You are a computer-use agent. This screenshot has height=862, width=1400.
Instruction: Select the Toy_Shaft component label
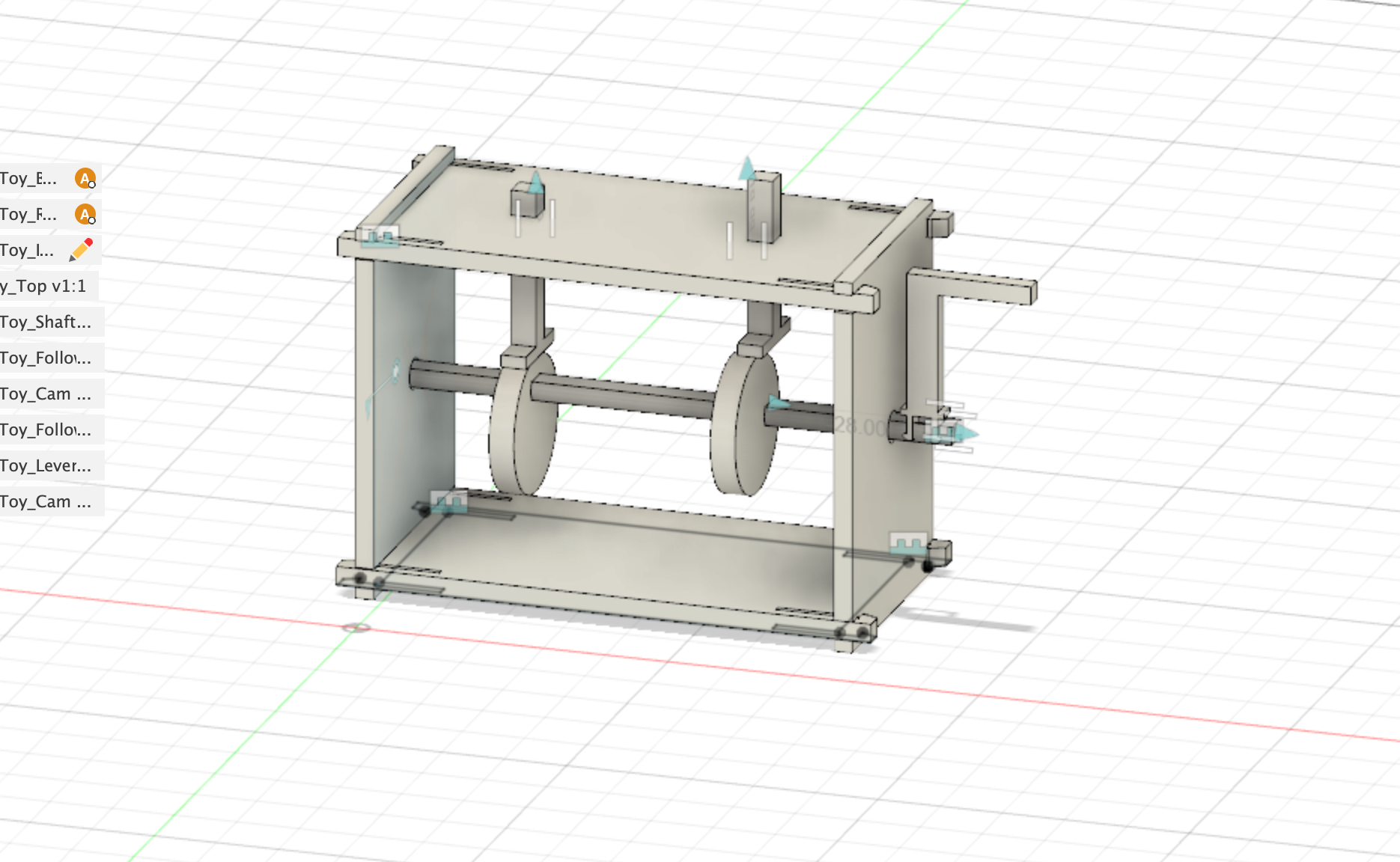pos(45,322)
